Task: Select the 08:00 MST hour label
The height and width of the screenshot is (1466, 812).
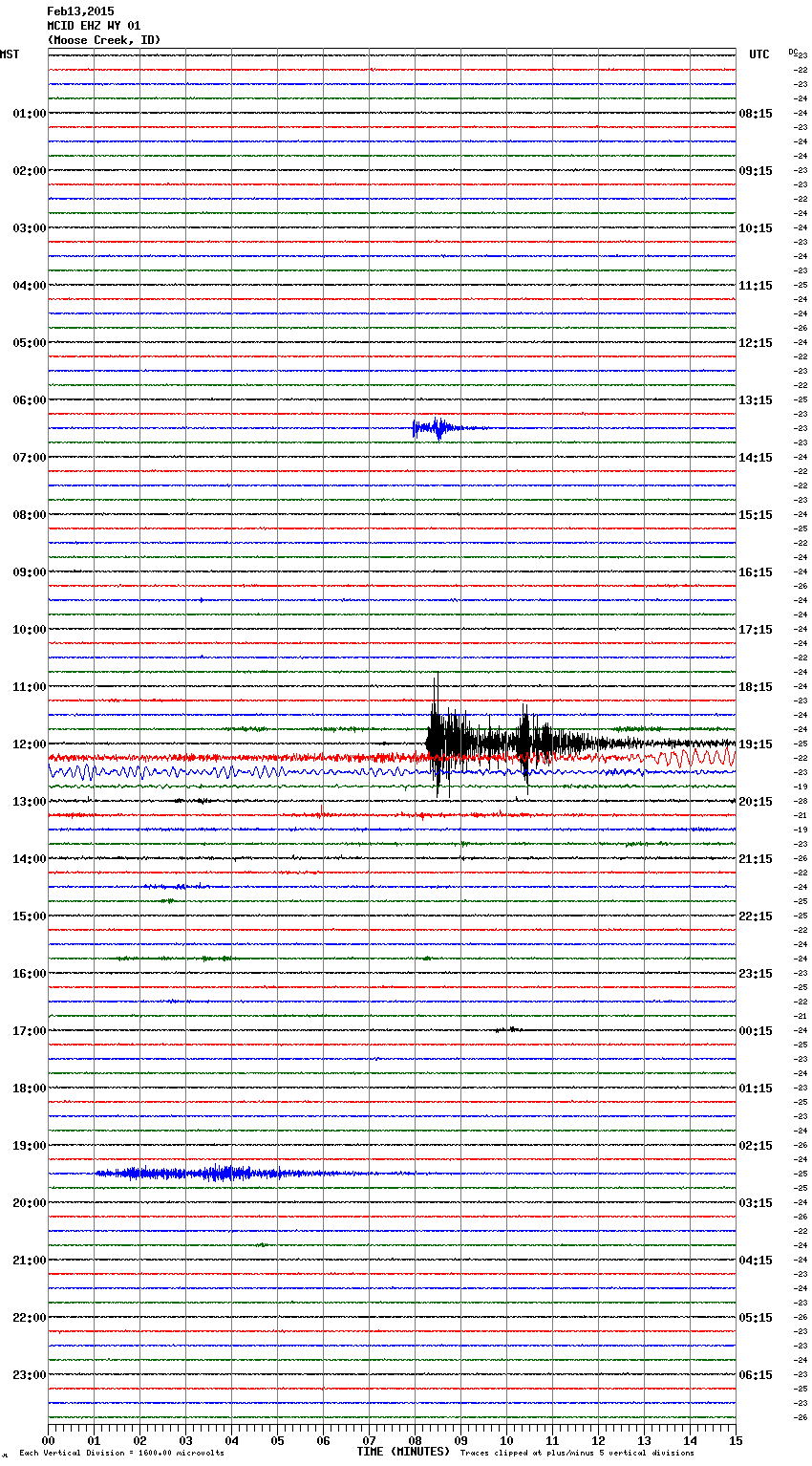Action: [x=30, y=515]
